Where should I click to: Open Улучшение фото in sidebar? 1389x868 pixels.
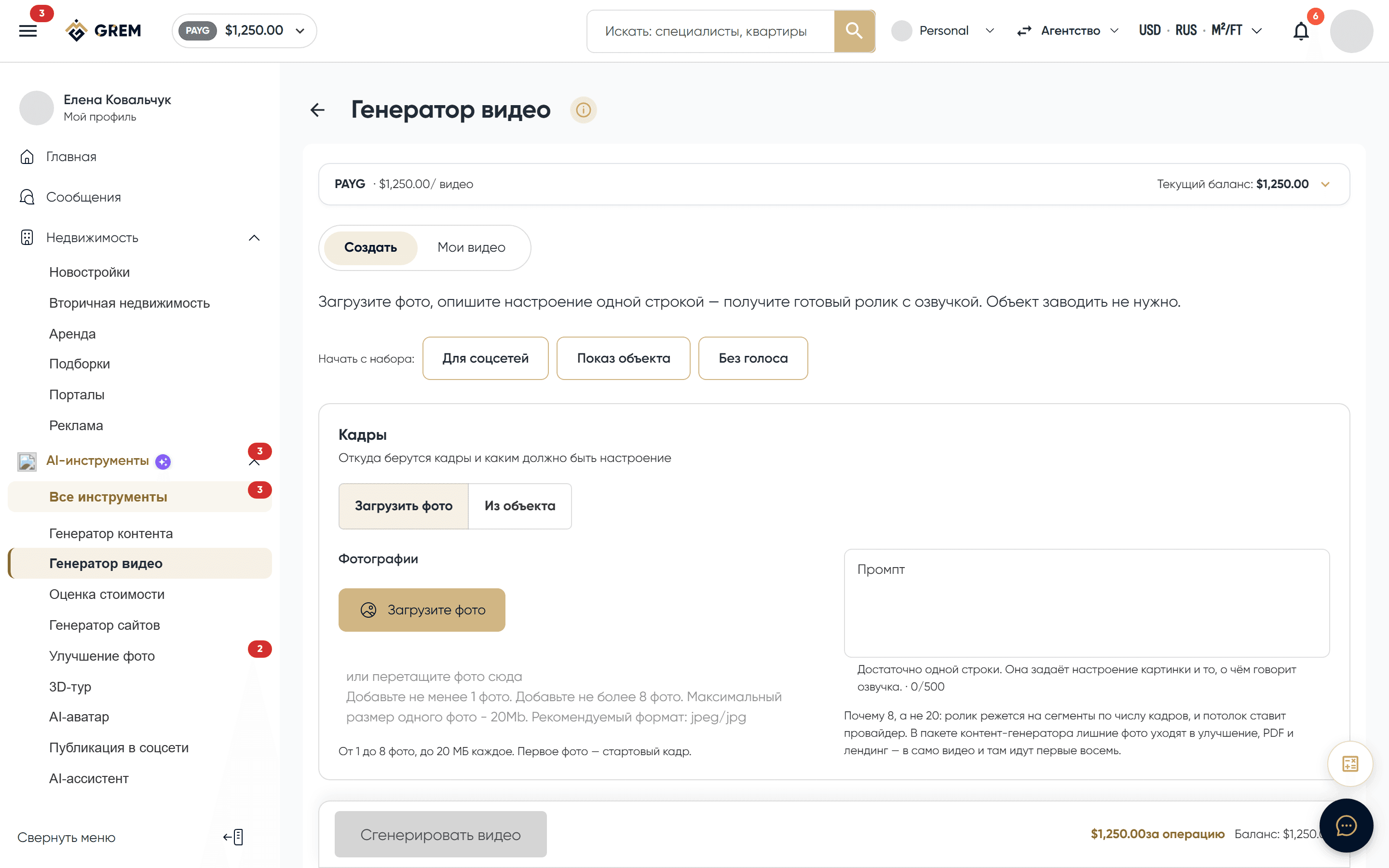tap(102, 656)
